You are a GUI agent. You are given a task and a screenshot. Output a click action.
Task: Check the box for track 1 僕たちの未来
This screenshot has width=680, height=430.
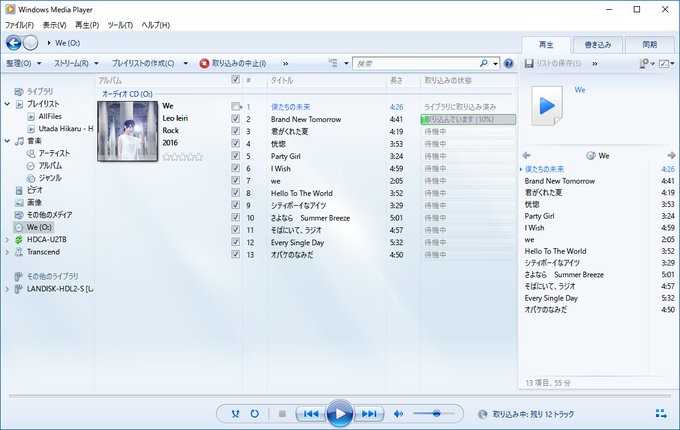tap(235, 106)
